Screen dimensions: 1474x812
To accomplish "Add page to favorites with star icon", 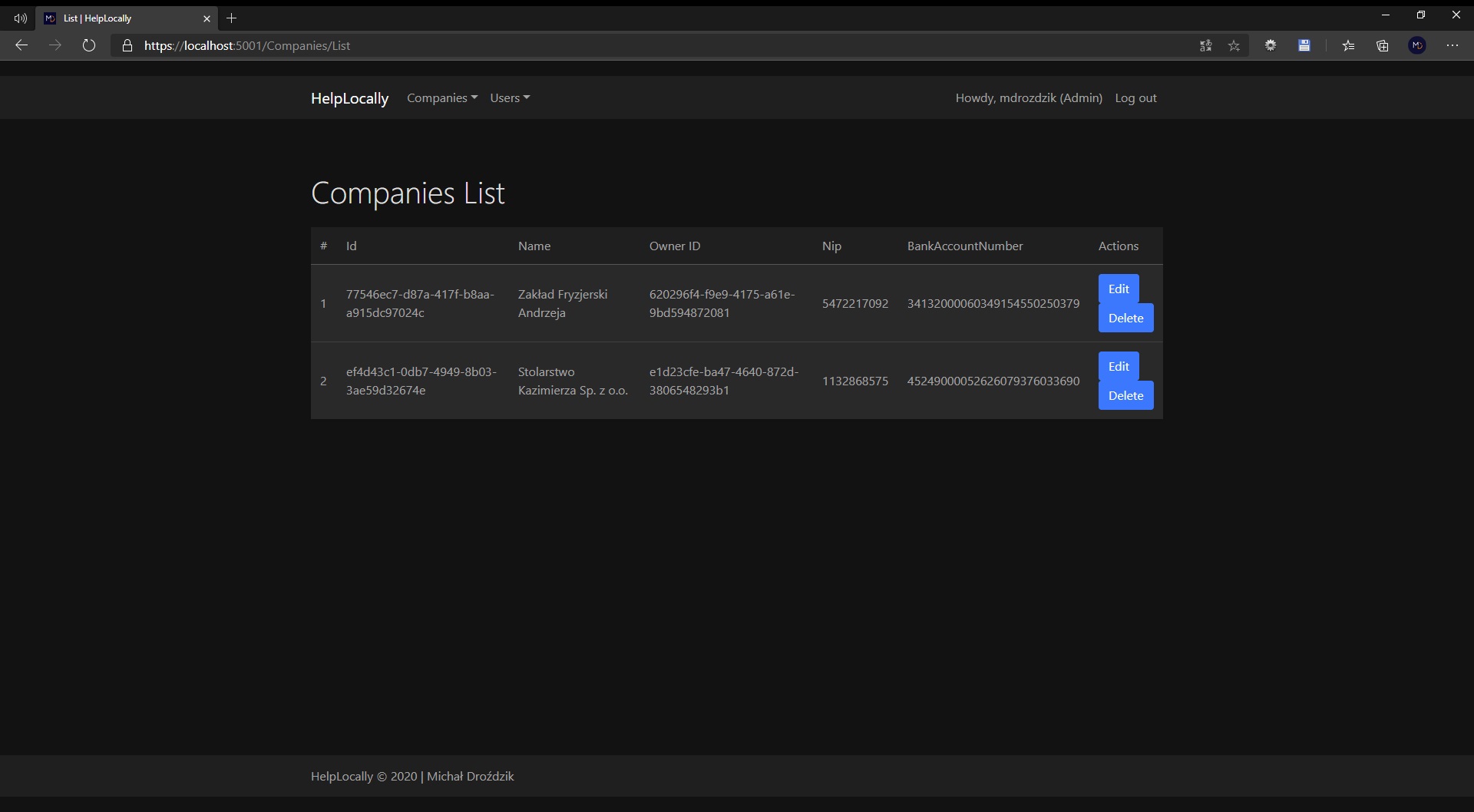I will [x=1234, y=45].
